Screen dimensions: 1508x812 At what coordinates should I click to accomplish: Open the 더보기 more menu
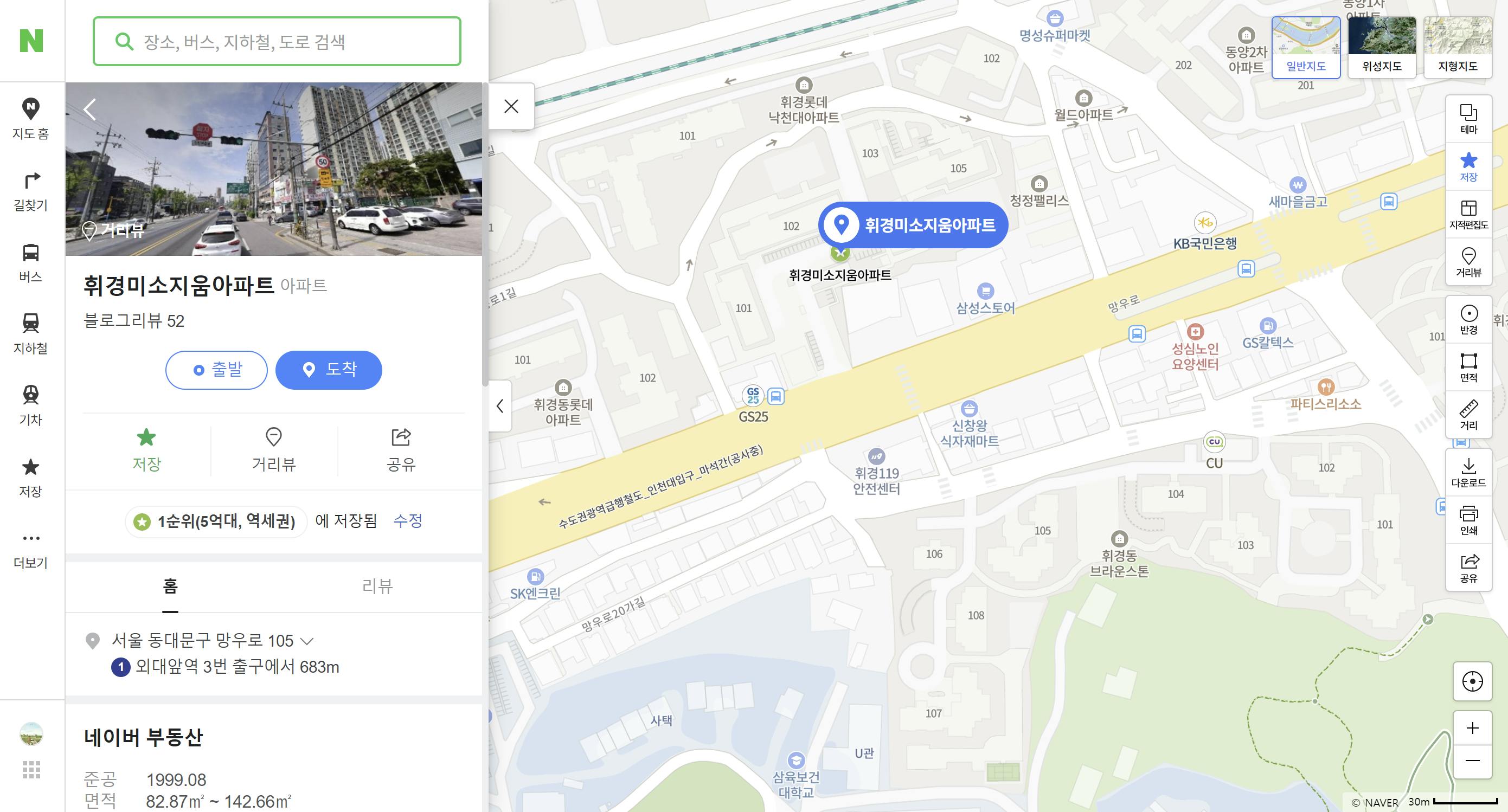tap(31, 549)
